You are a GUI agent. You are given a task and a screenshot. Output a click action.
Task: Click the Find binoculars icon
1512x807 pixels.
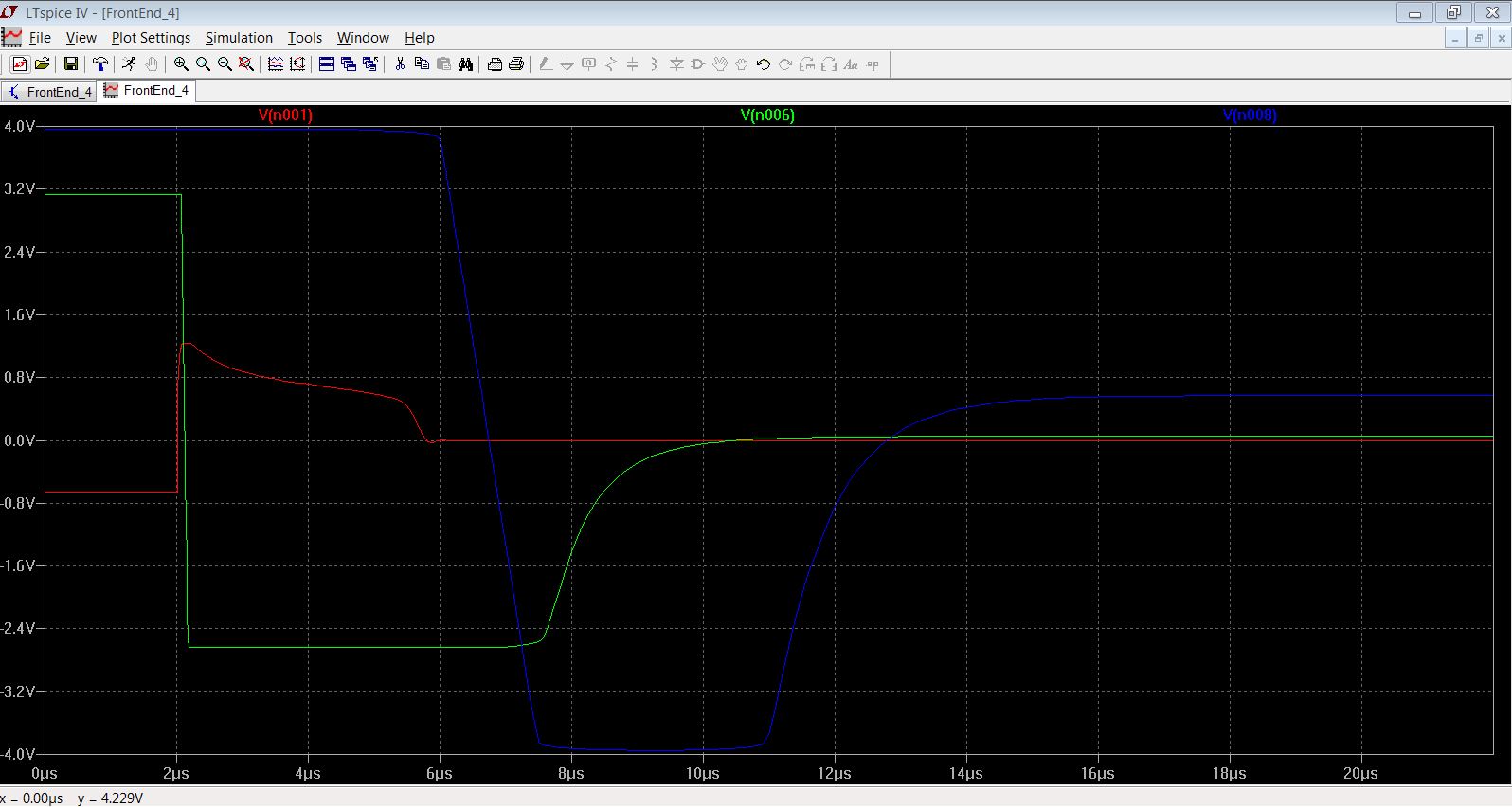pos(465,64)
